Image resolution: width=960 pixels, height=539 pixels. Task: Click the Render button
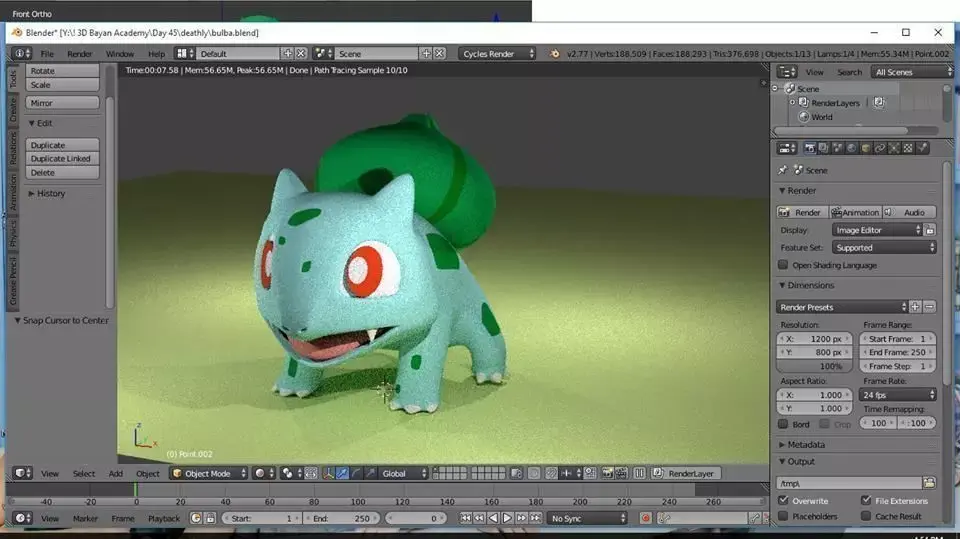click(802, 213)
